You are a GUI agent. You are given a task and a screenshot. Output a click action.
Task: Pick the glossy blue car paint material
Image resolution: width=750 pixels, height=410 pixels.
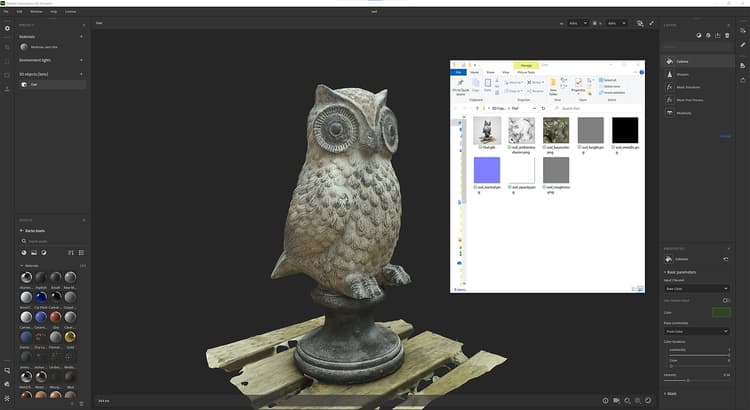pyautogui.click(x=41, y=297)
